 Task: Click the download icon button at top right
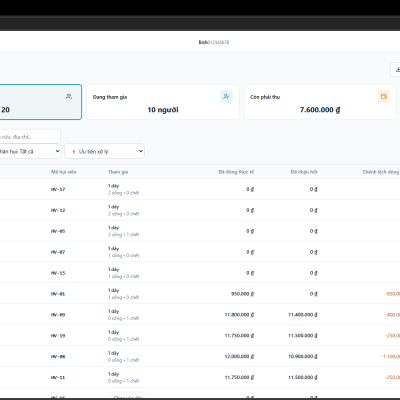pyautogui.click(x=396, y=70)
